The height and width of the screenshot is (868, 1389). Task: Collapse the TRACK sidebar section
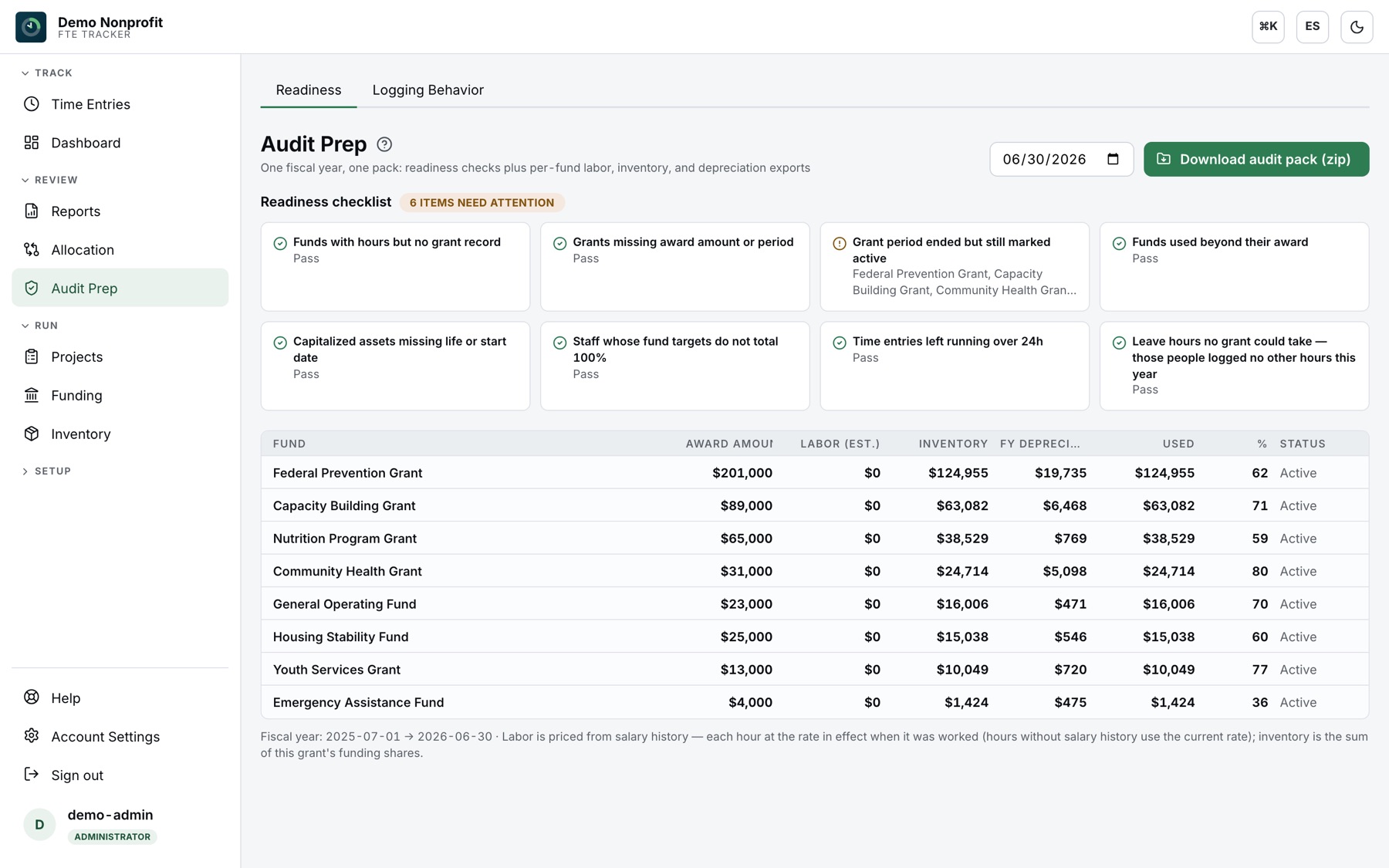tap(47, 73)
